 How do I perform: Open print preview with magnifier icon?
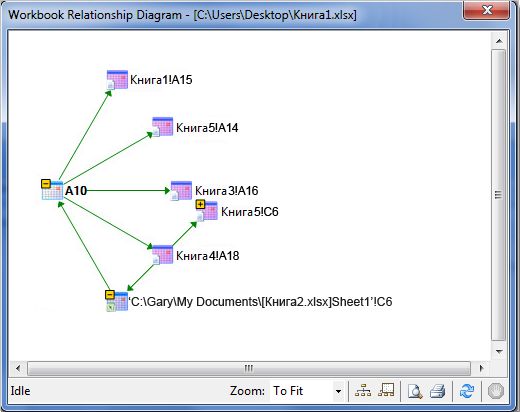(415, 391)
